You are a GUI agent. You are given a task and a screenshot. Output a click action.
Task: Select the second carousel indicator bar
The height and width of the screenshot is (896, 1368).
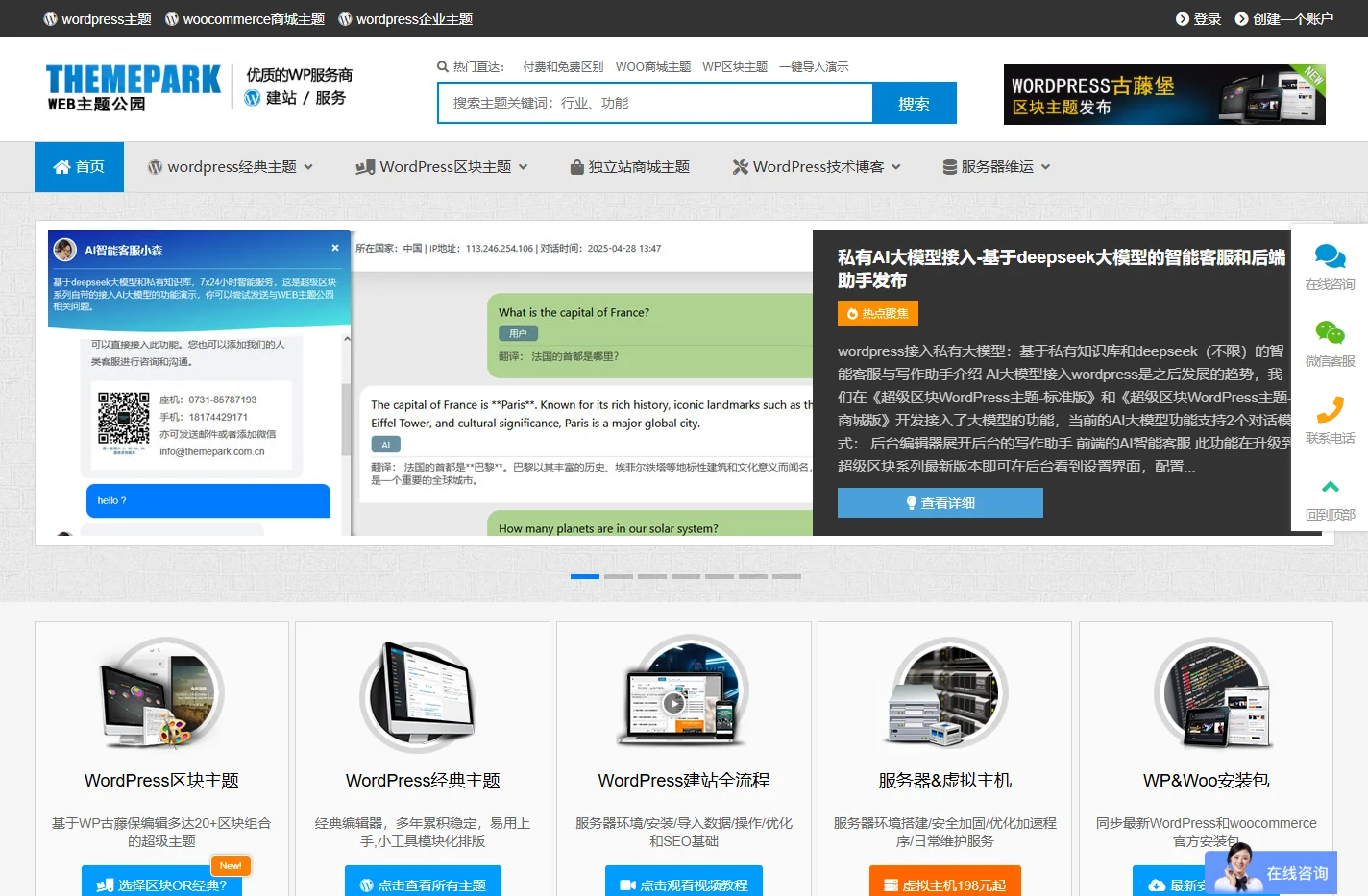619,577
